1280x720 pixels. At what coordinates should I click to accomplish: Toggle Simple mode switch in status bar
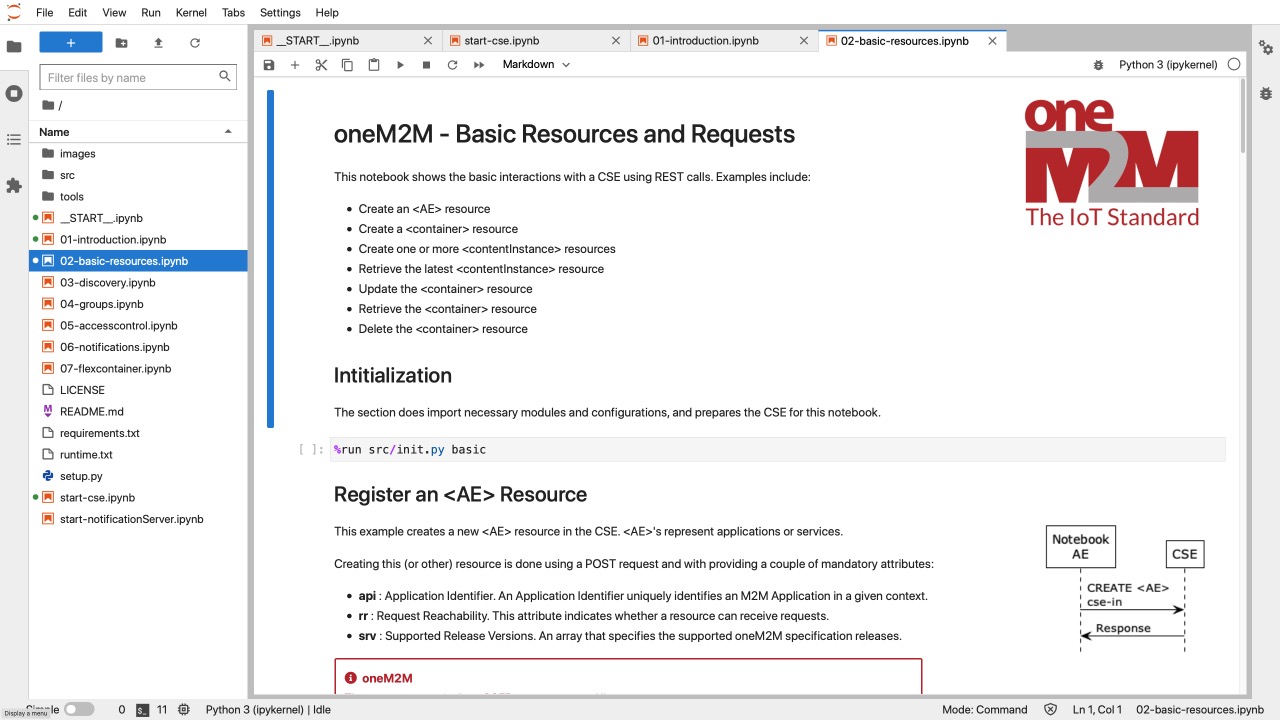(x=79, y=710)
